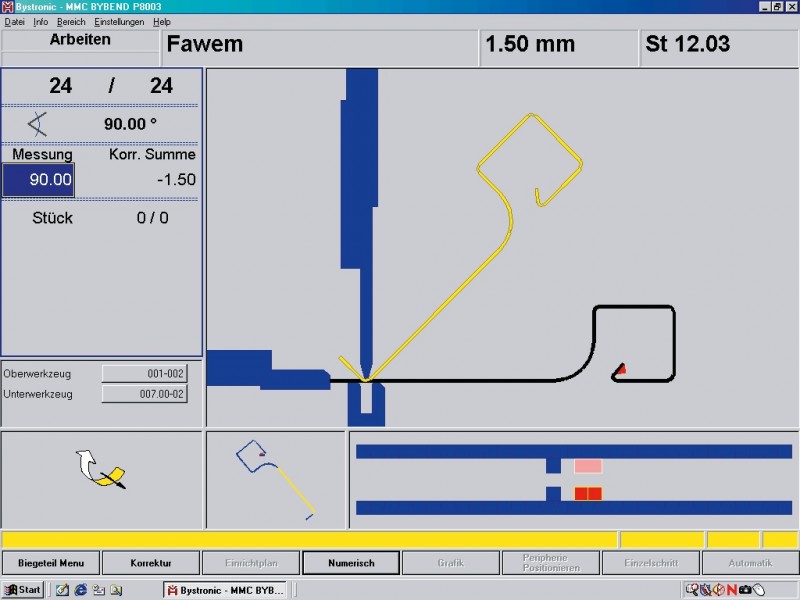
Task: Click the red N icon in system tray
Action: [x=732, y=590]
